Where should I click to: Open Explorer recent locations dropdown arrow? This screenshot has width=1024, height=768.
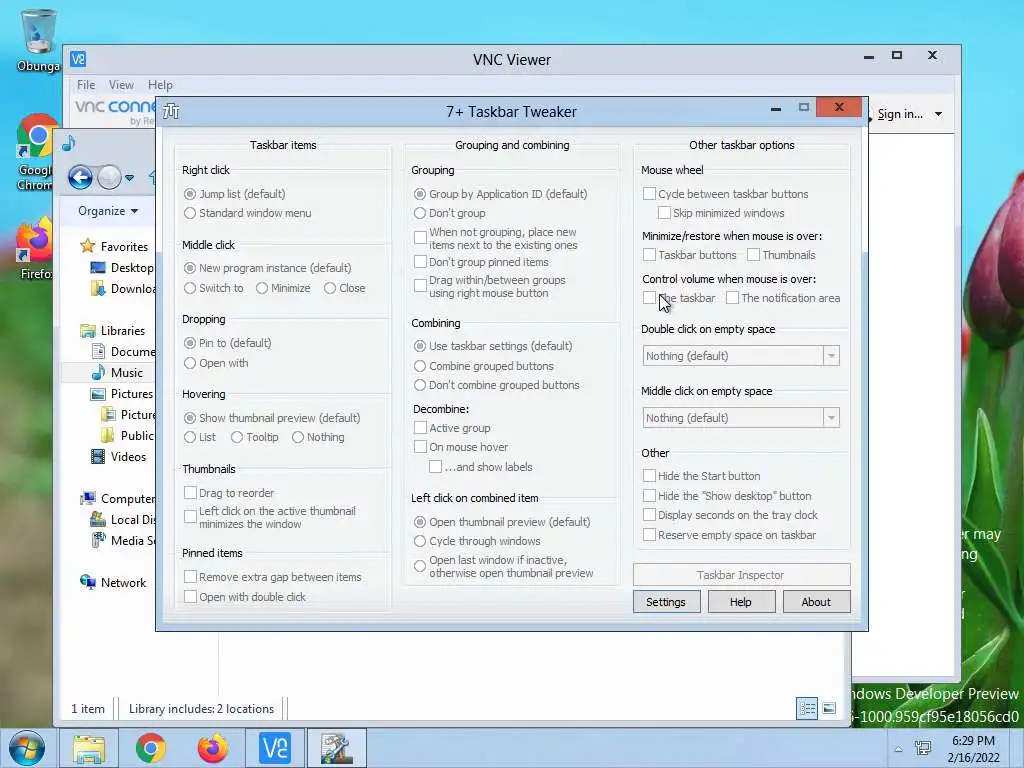pyautogui.click(x=129, y=178)
